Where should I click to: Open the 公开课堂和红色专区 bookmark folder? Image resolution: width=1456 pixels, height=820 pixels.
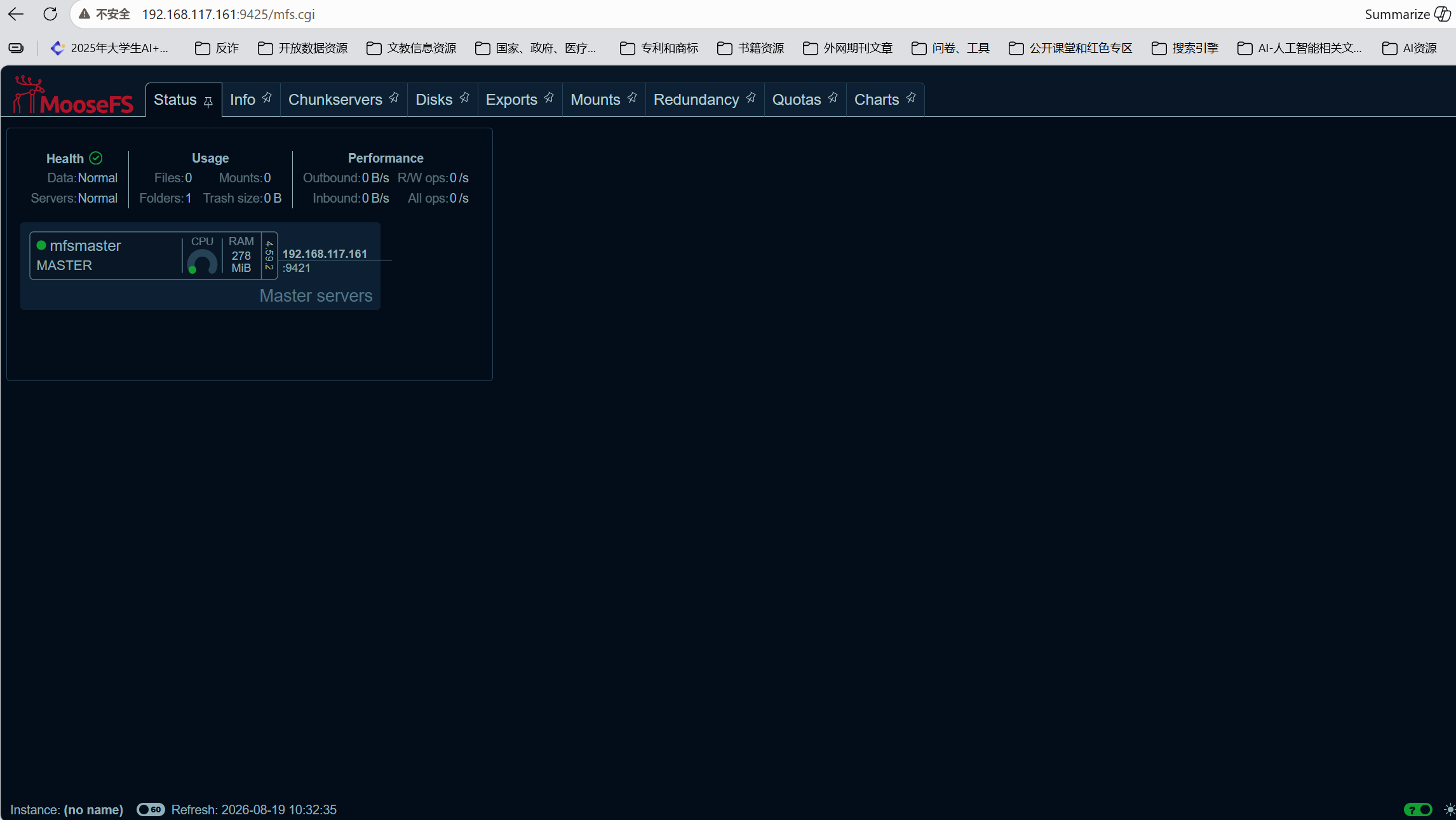click(1070, 48)
